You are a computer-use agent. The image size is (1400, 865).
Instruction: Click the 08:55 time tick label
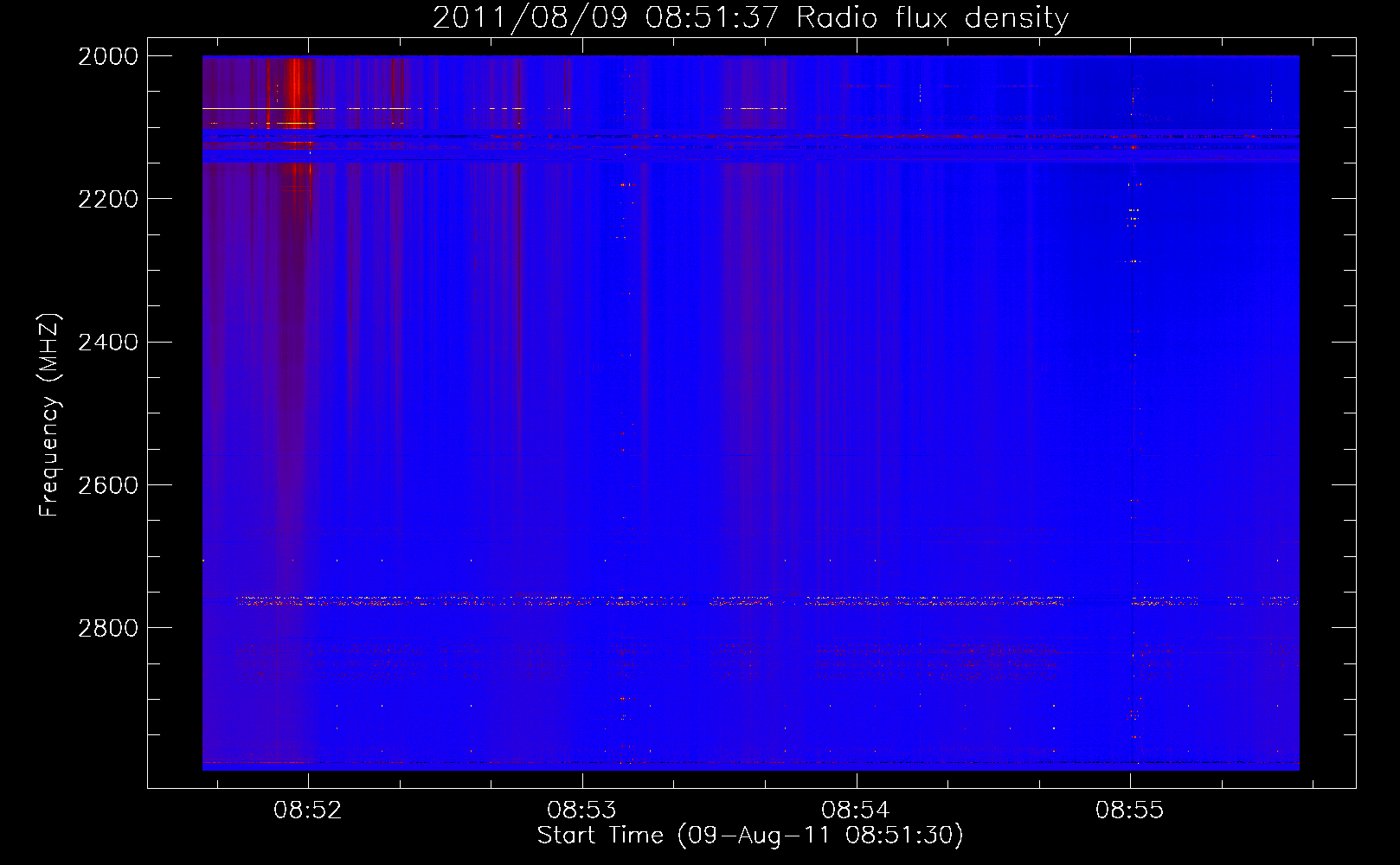point(1130,811)
